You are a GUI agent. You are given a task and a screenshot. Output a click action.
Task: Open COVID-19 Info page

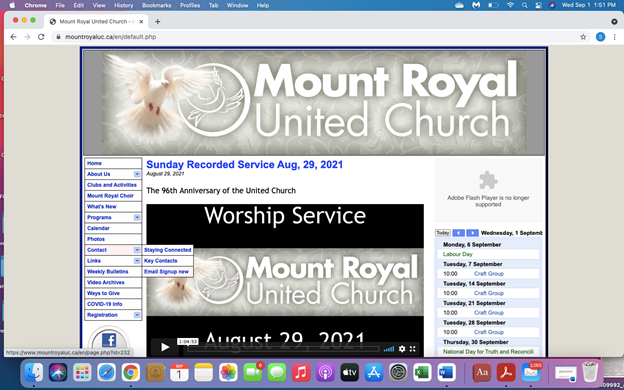113,304
